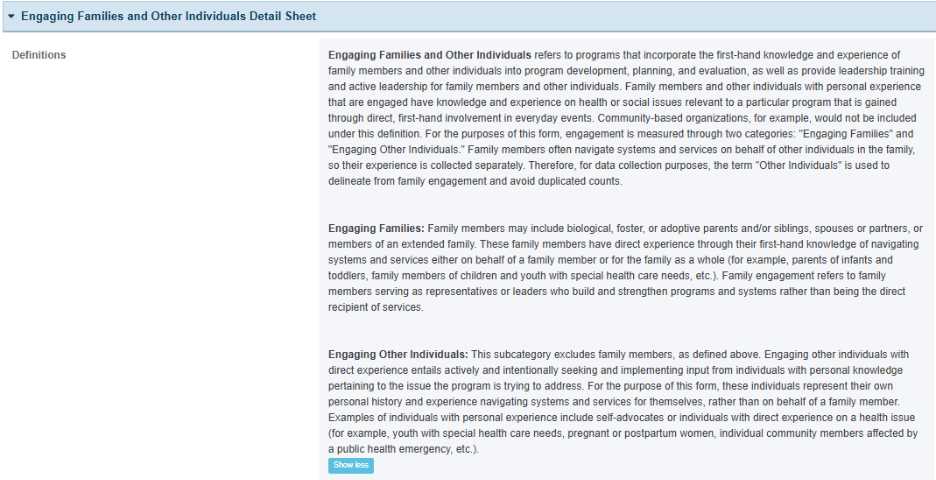Select the Definitions field label
This screenshot has width=936, height=480.
tap(39, 55)
